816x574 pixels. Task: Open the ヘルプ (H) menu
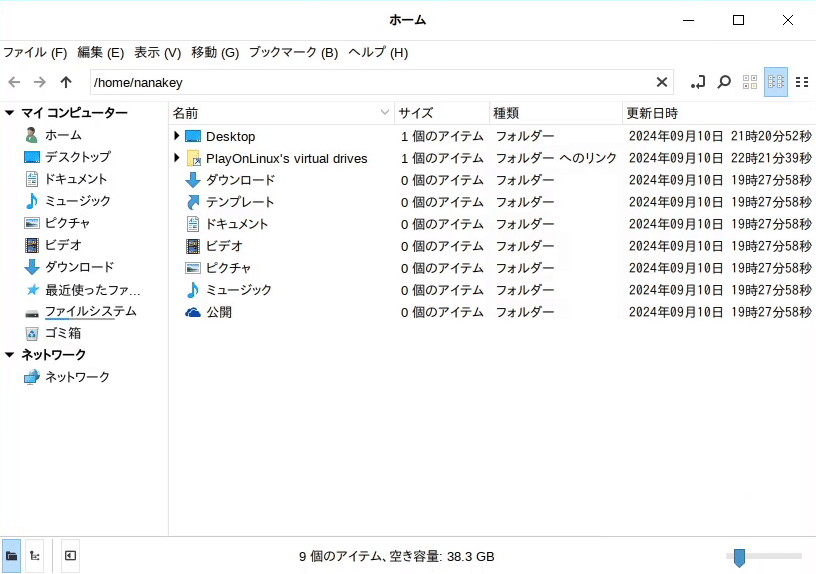coord(378,53)
